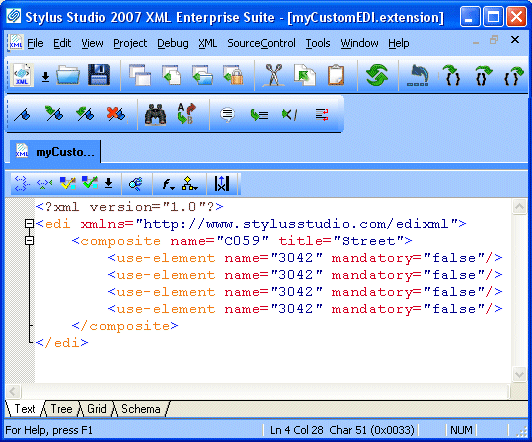Click the green-arrow lines icon after the speech bubble
The height and width of the screenshot is (442, 532).
pyautogui.click(x=259, y=115)
